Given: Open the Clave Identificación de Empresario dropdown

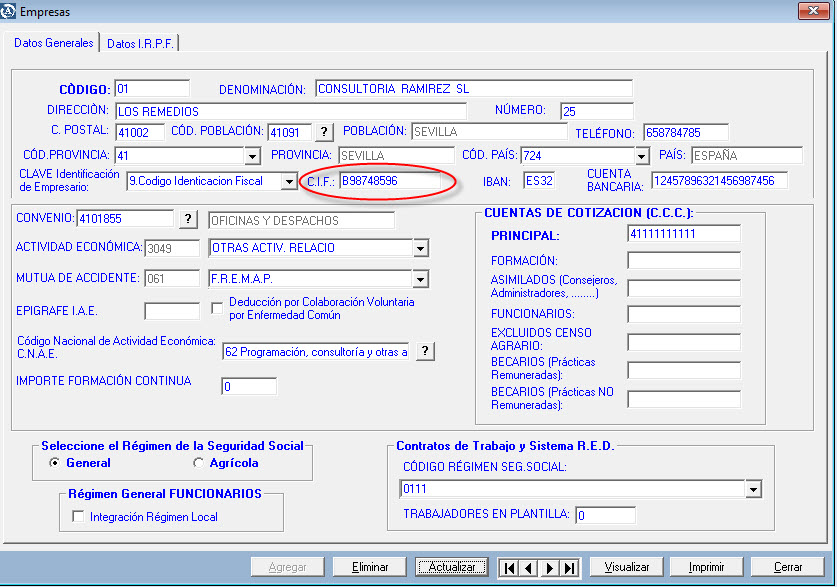Looking at the screenshot, I should pyautogui.click(x=289, y=181).
